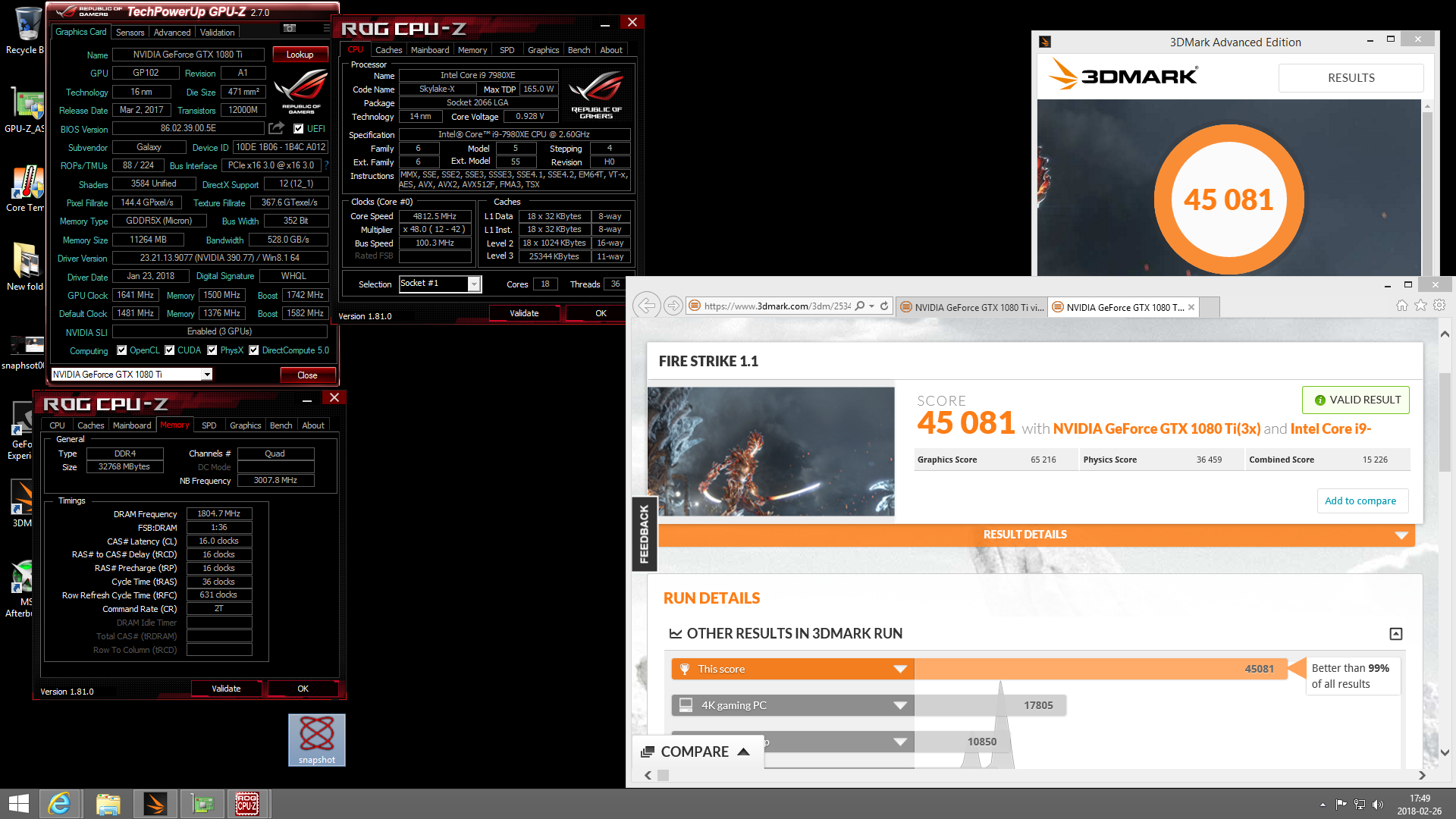Show hidden tray icons arrow
Viewport: 1456px width, 819px height.
1323,805
